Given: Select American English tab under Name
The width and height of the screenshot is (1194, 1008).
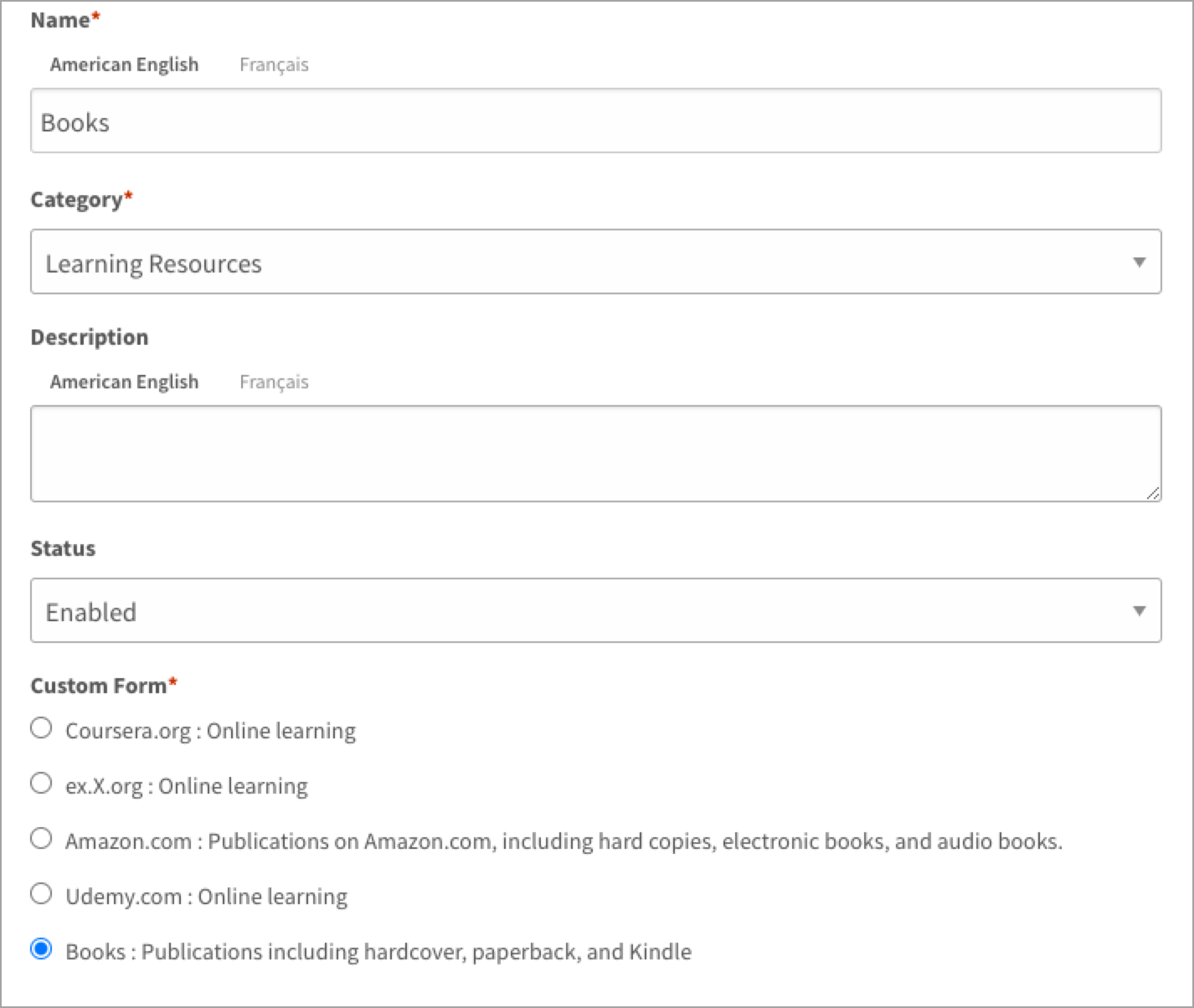Looking at the screenshot, I should click(124, 64).
